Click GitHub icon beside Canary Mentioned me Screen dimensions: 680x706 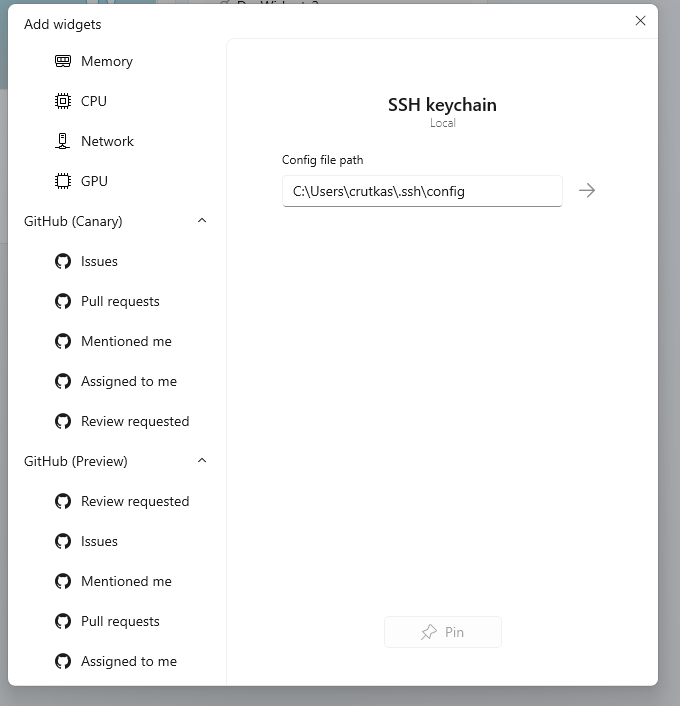click(63, 341)
